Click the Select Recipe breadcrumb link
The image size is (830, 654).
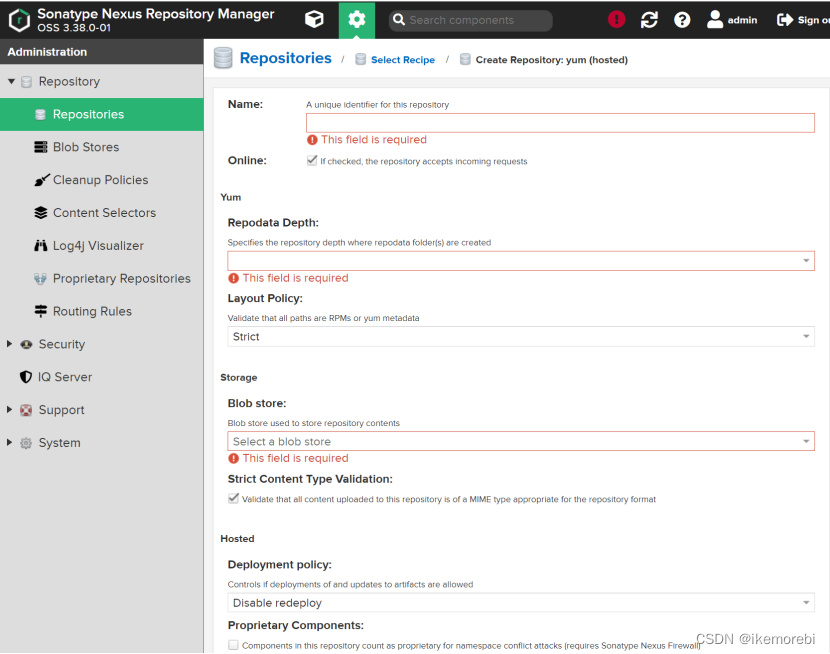403,60
